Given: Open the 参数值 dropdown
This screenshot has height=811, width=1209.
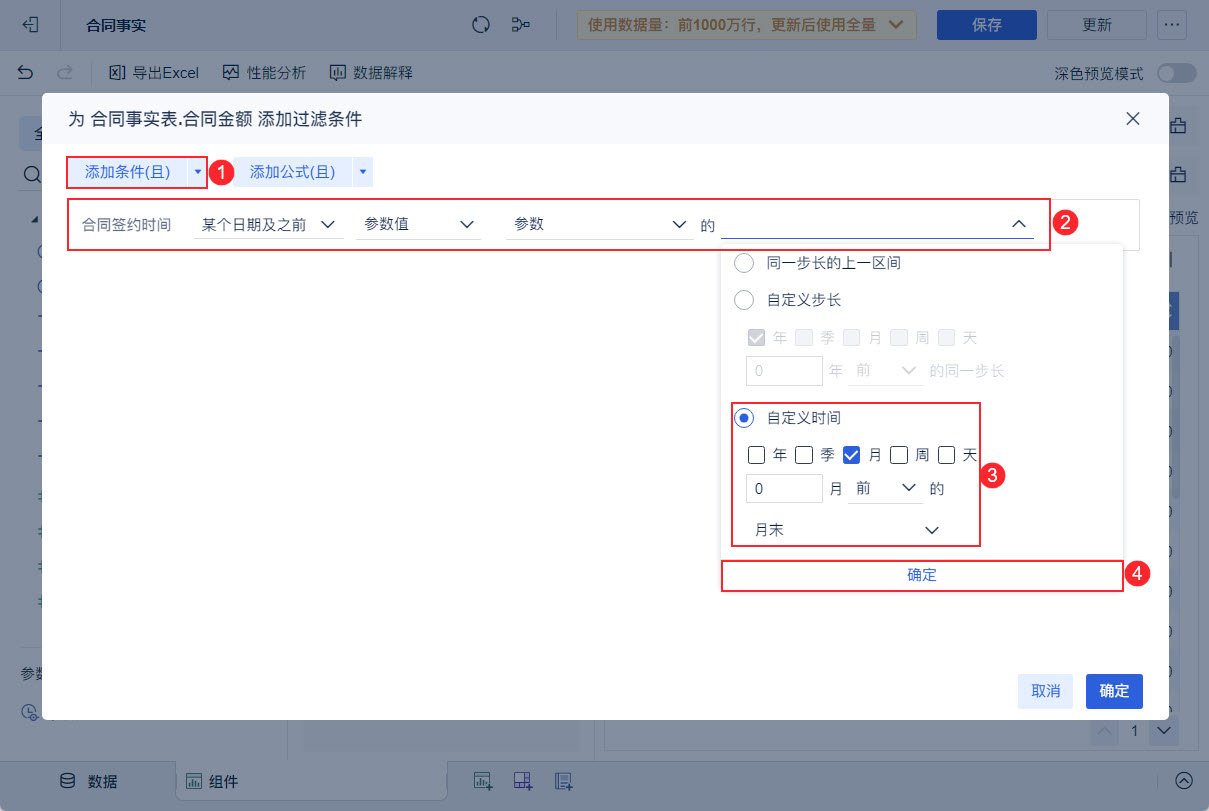Looking at the screenshot, I should [x=418, y=224].
